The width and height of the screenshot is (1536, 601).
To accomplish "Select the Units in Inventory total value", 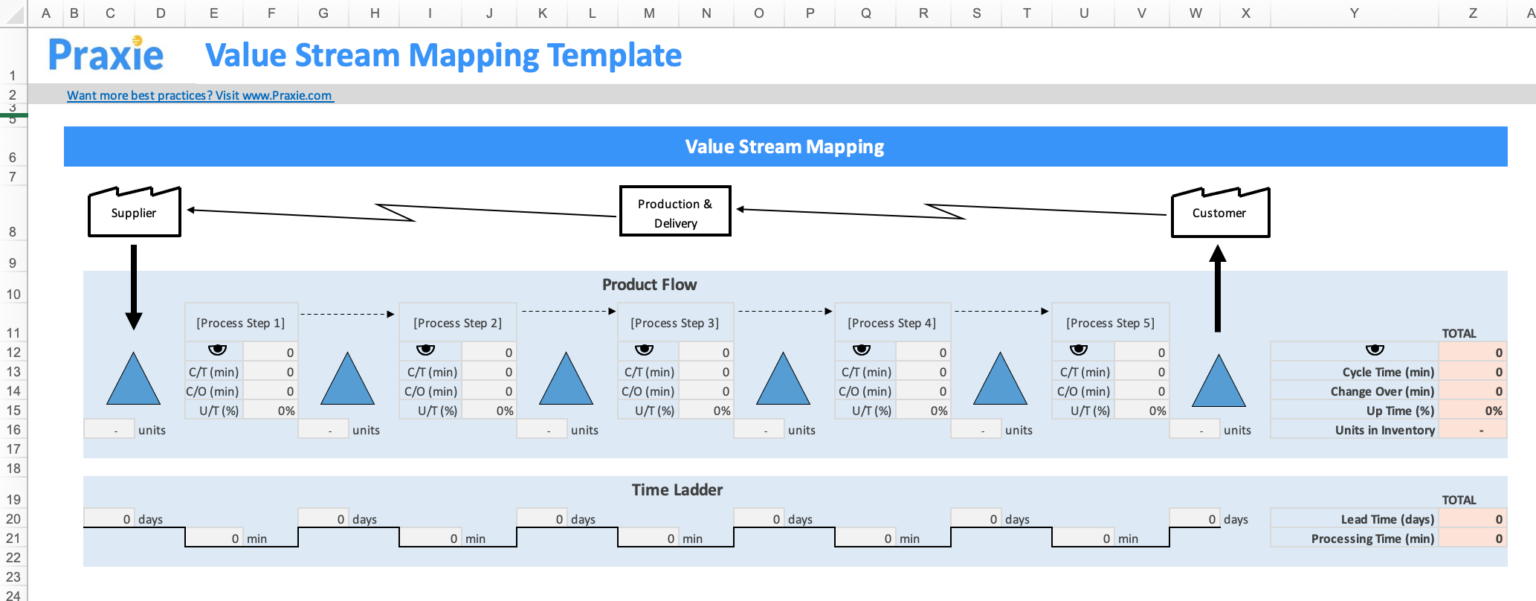I will pos(1472,429).
